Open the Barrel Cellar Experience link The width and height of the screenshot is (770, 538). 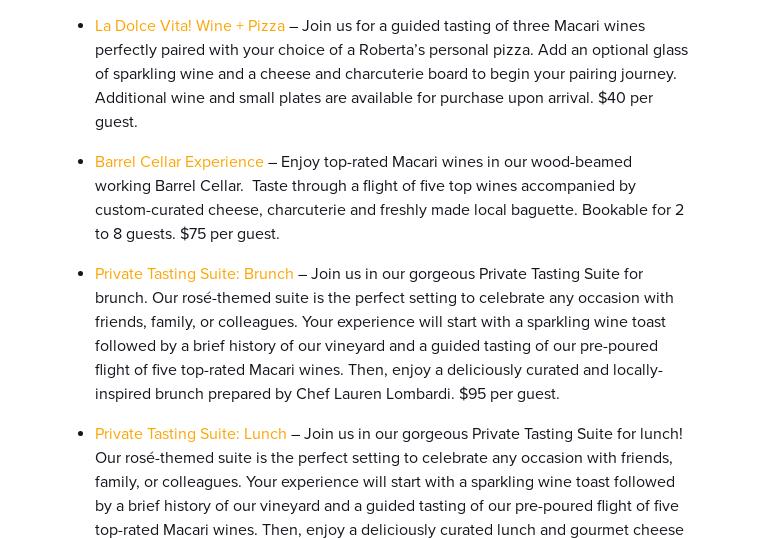coord(179,162)
